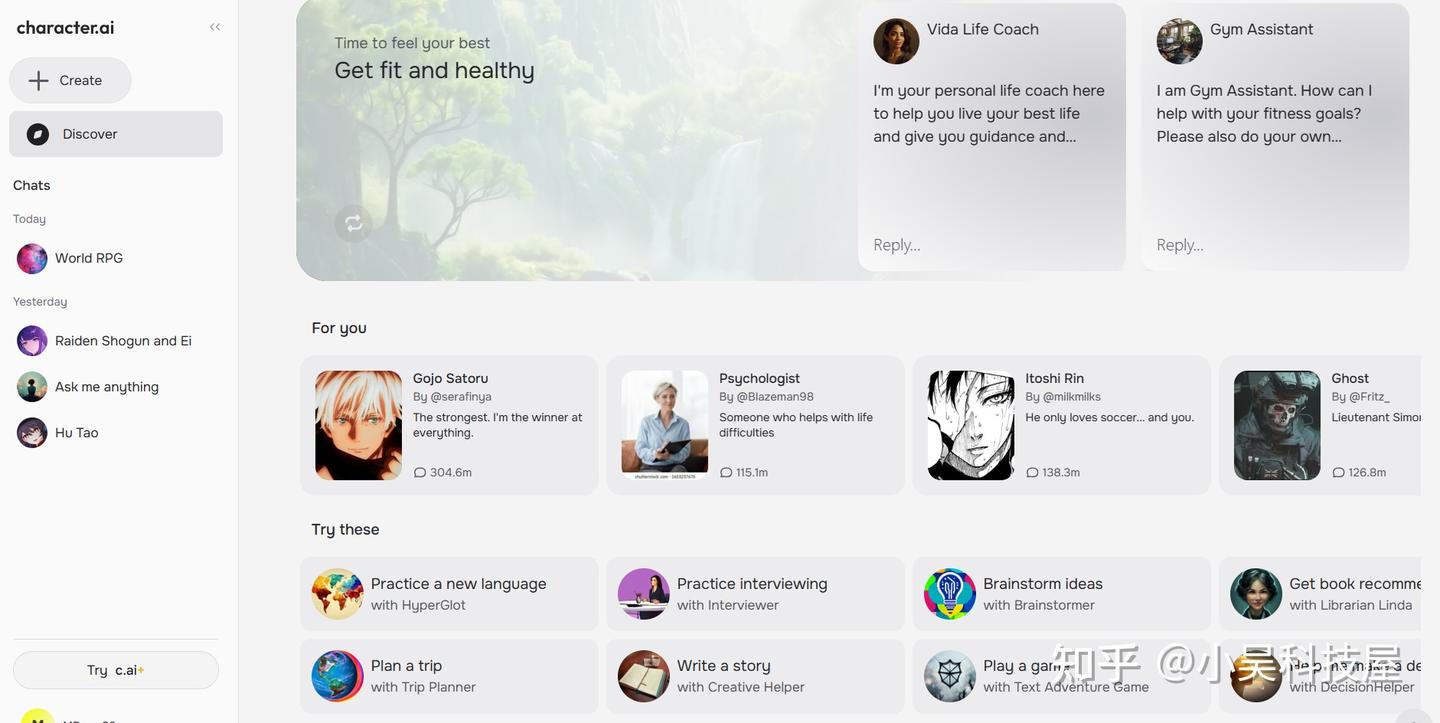This screenshot has width=1440, height=723.
Task: Select the Trip Planner globe icon
Action: point(337,676)
